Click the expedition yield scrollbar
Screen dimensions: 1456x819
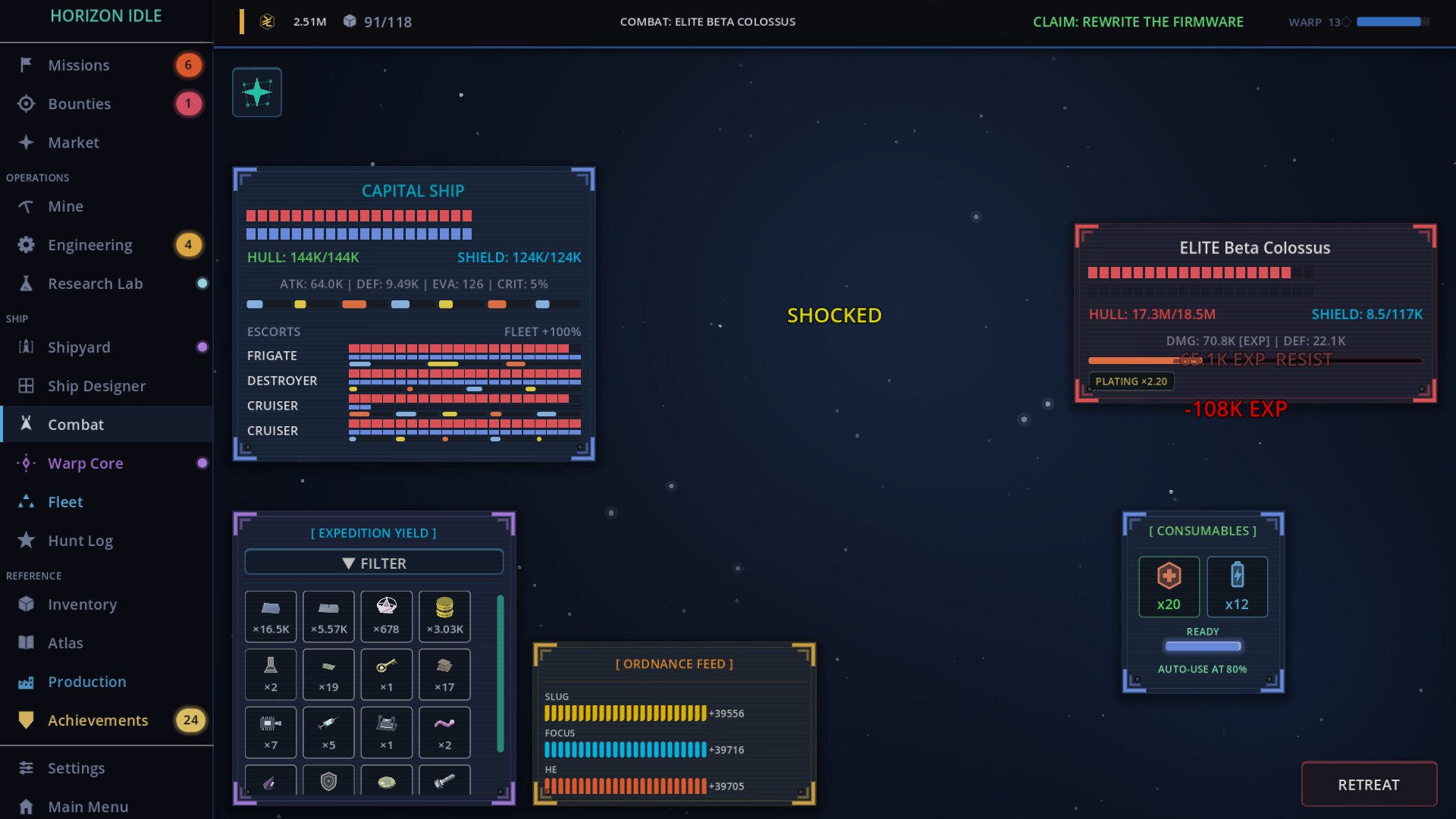tap(500, 673)
